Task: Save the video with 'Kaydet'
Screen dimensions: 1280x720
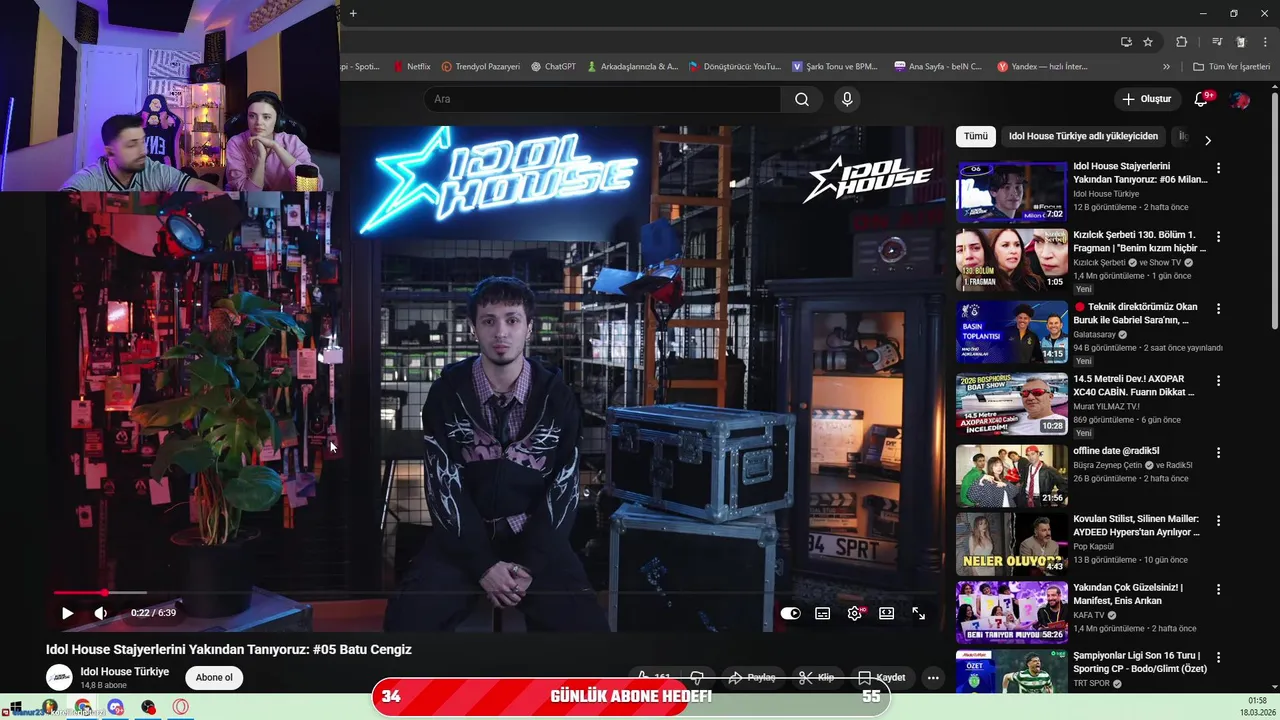Action: 881,677
